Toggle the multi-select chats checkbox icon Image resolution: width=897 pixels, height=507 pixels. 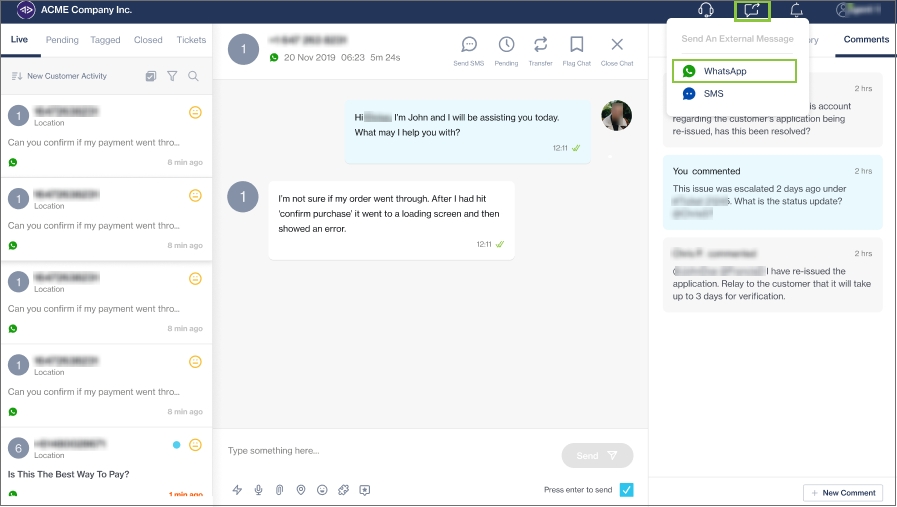point(151,76)
